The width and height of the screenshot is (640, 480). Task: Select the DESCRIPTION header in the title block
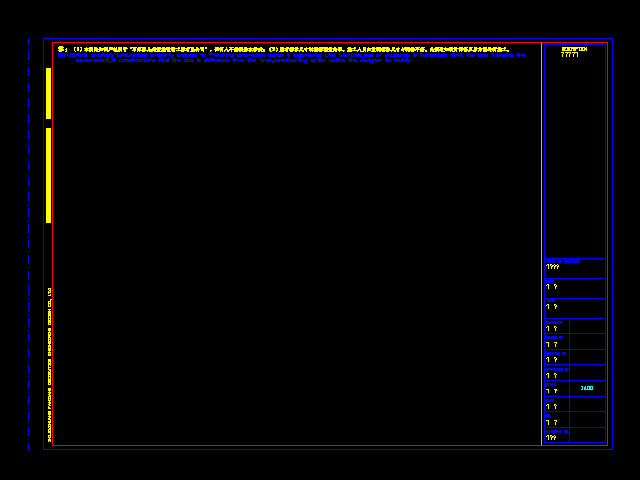click(x=574, y=49)
